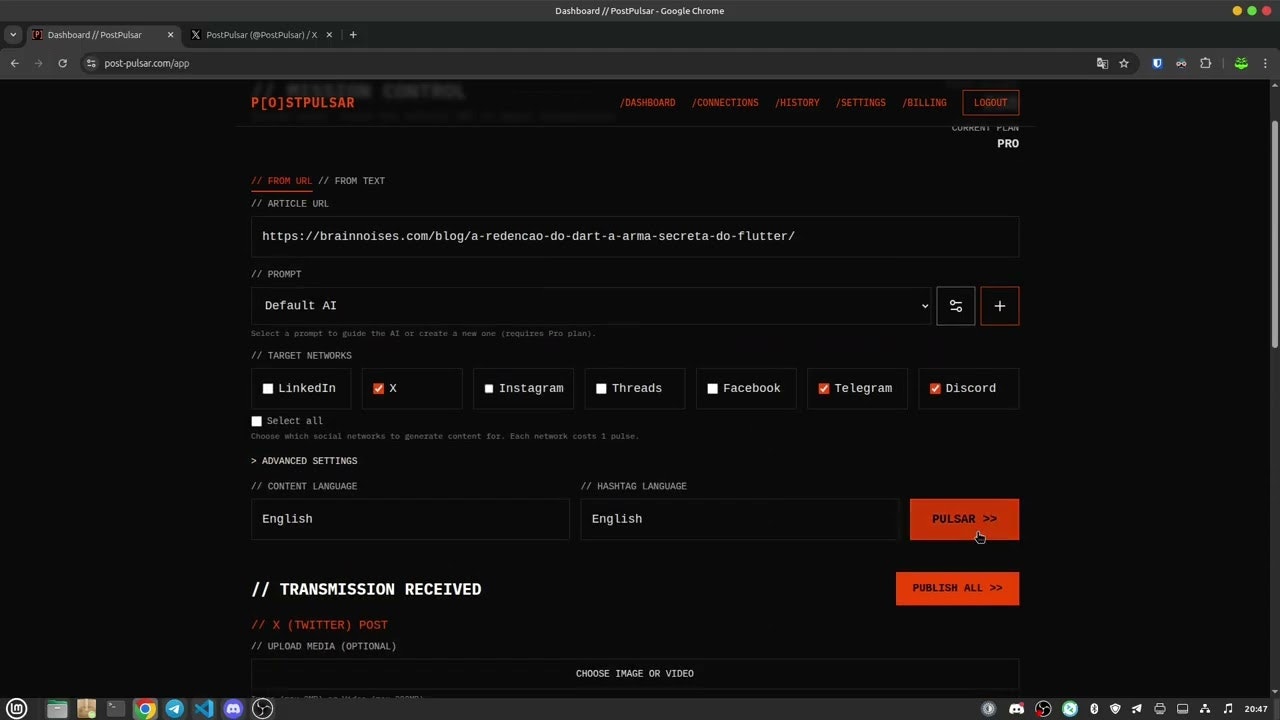The height and width of the screenshot is (720, 1280).
Task: Go to /DASHBOARD in navigation
Action: tap(648, 103)
